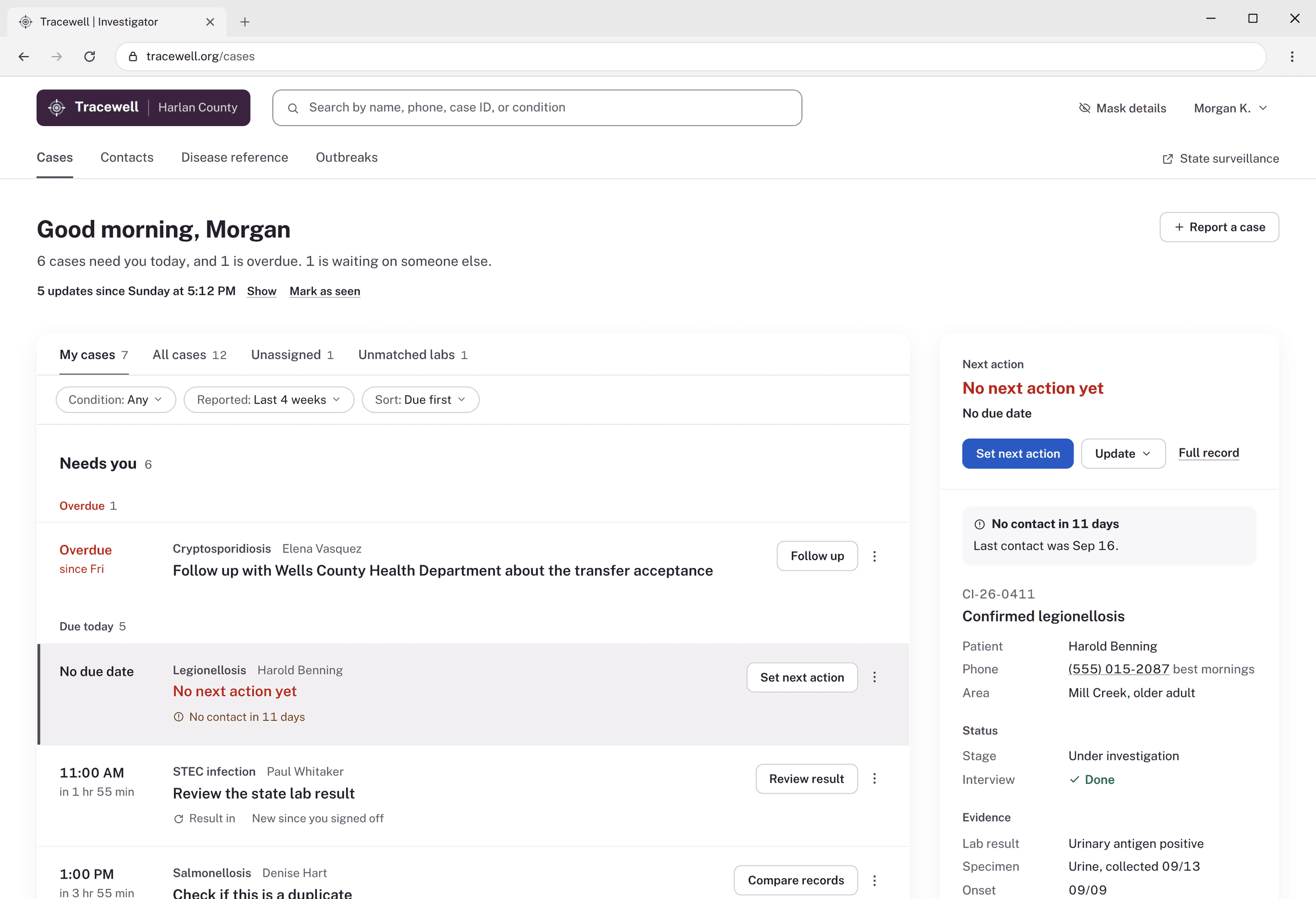Open the State surveillance external link
The image size is (1316, 899).
[1220, 158]
